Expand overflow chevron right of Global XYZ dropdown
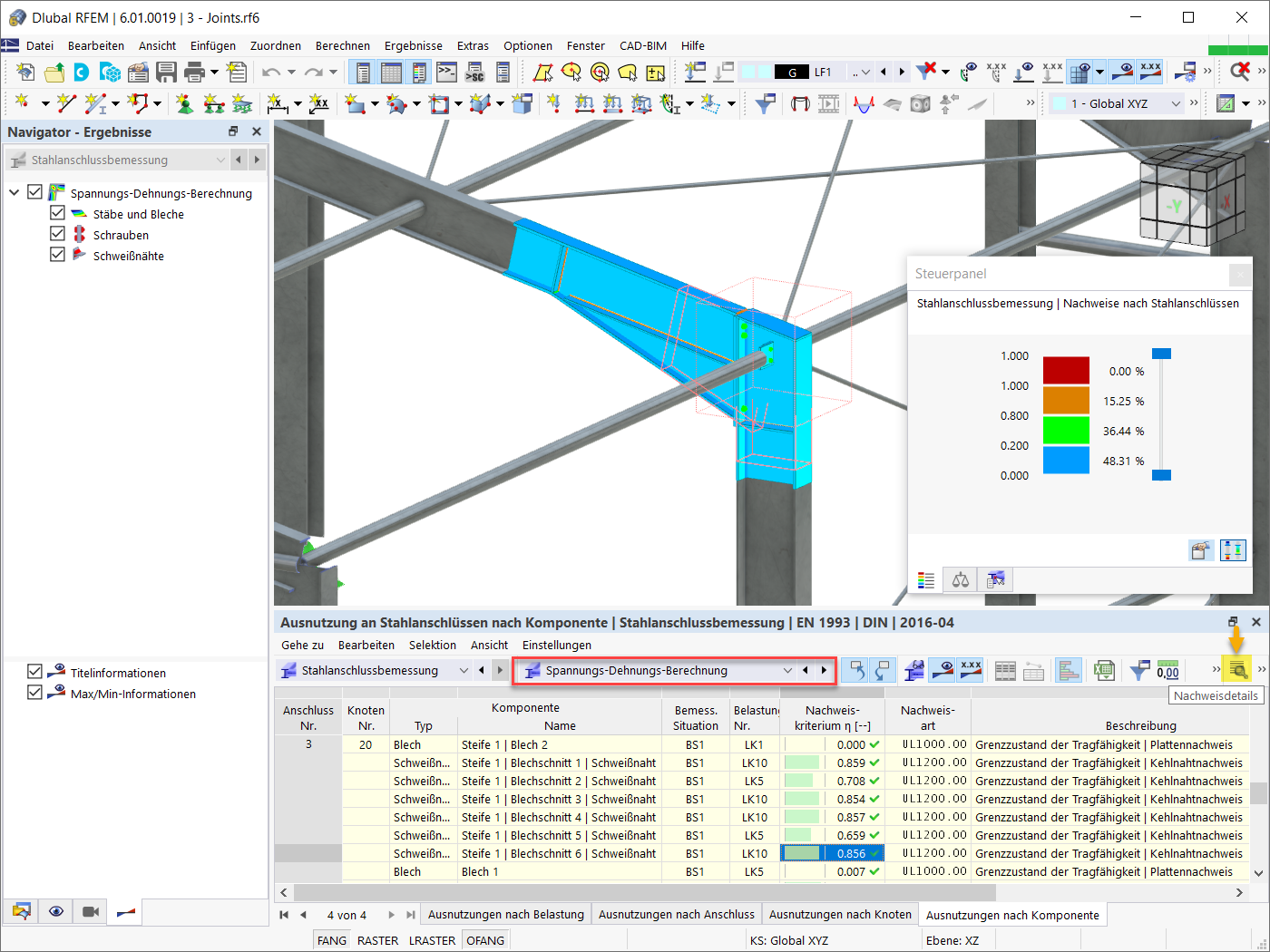The width and height of the screenshot is (1270, 952). coord(1194,103)
